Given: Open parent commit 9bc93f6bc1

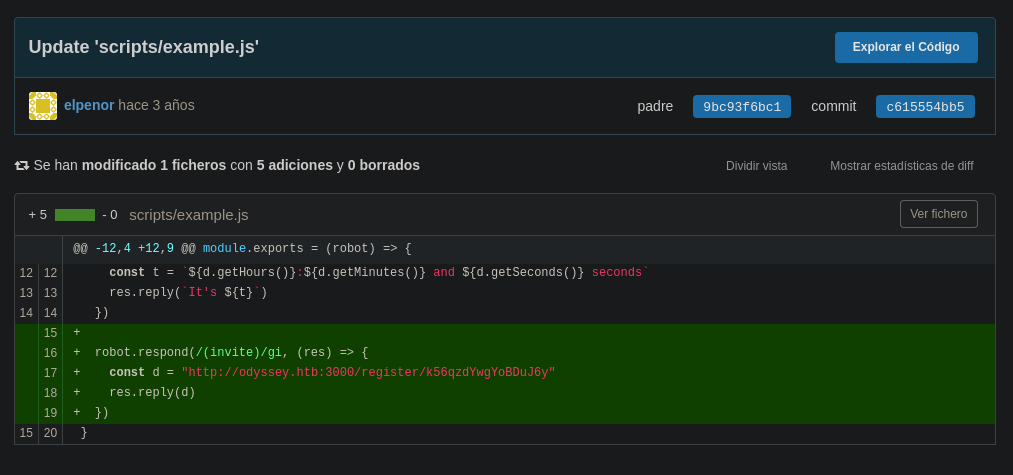Looking at the screenshot, I should pyautogui.click(x=741, y=107).
